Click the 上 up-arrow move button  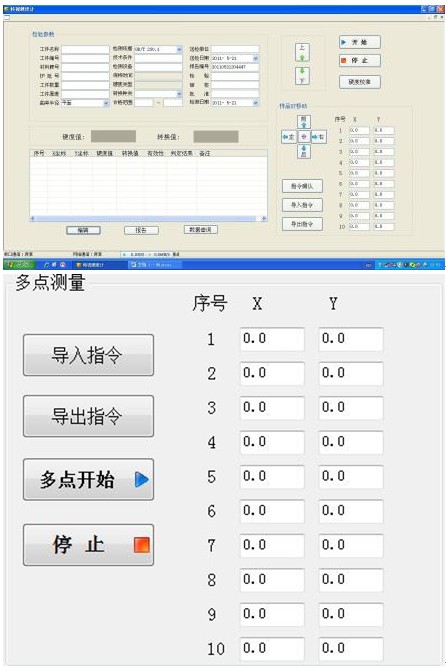pos(302,52)
